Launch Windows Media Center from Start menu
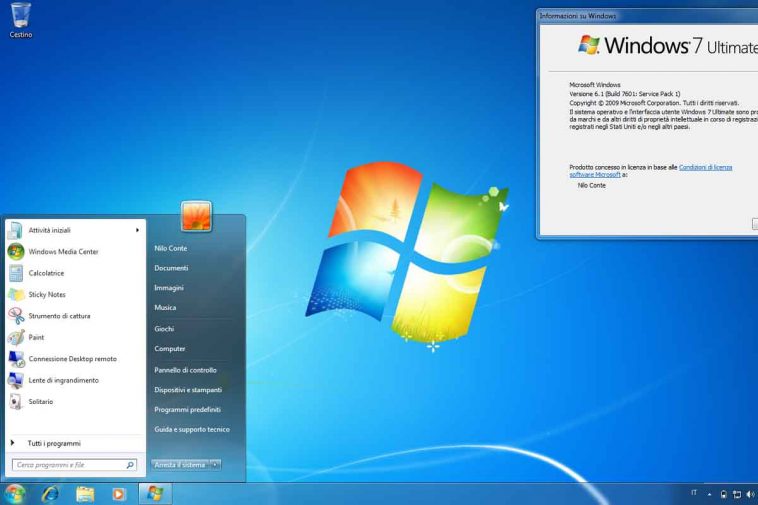This screenshot has width=758, height=505. pos(62,252)
